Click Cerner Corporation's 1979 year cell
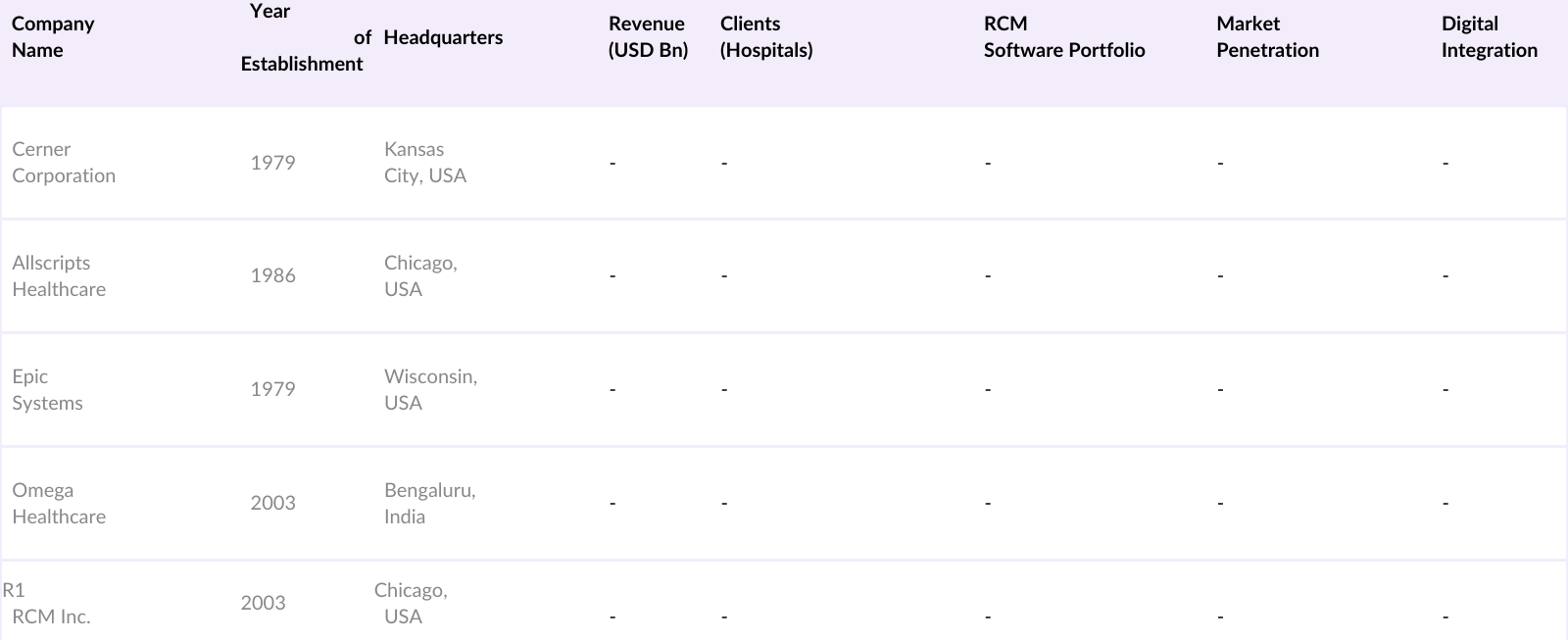The width and height of the screenshot is (1568, 640). coord(272,163)
